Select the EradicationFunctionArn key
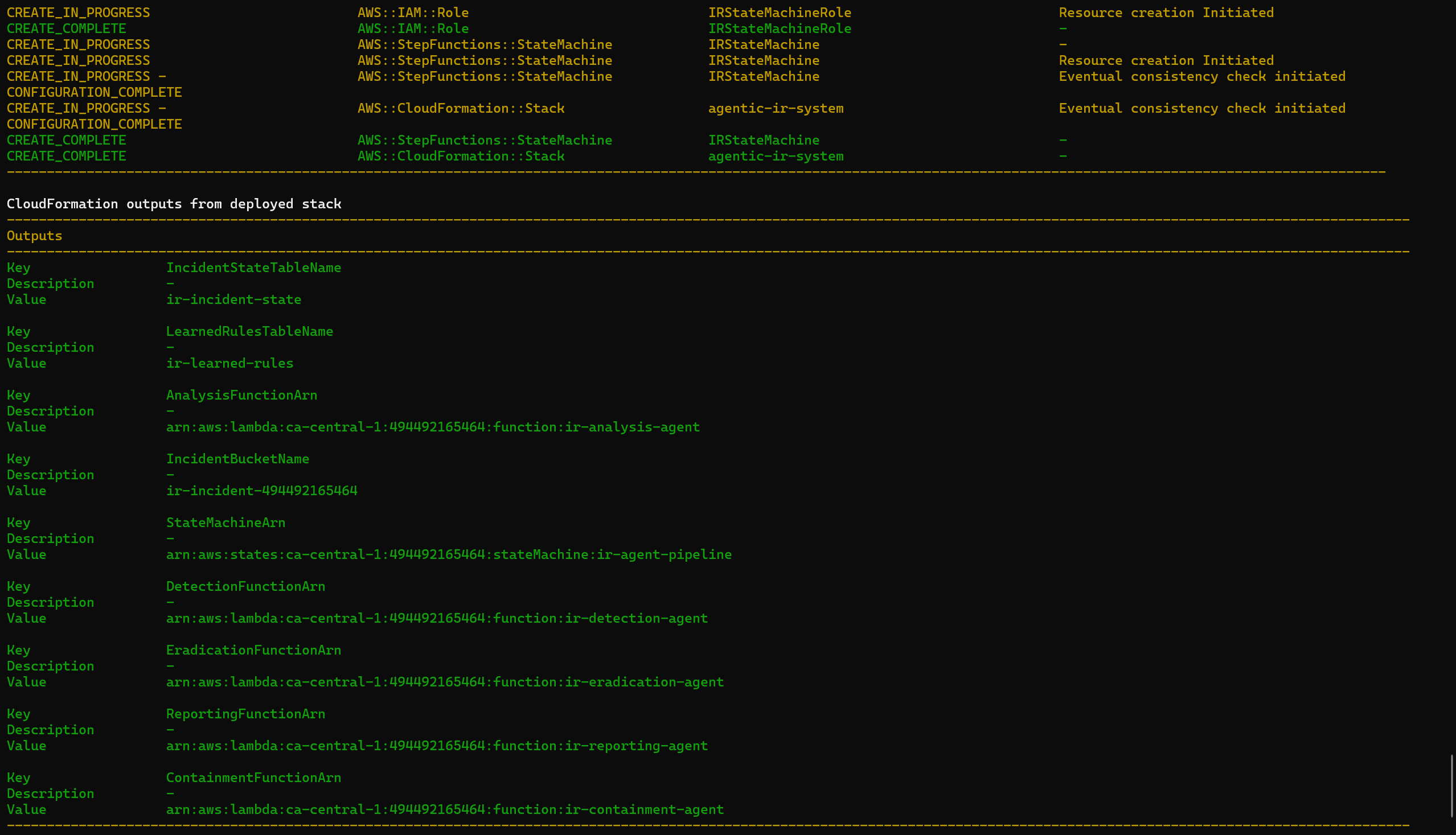The height and width of the screenshot is (835, 1456). coord(253,650)
